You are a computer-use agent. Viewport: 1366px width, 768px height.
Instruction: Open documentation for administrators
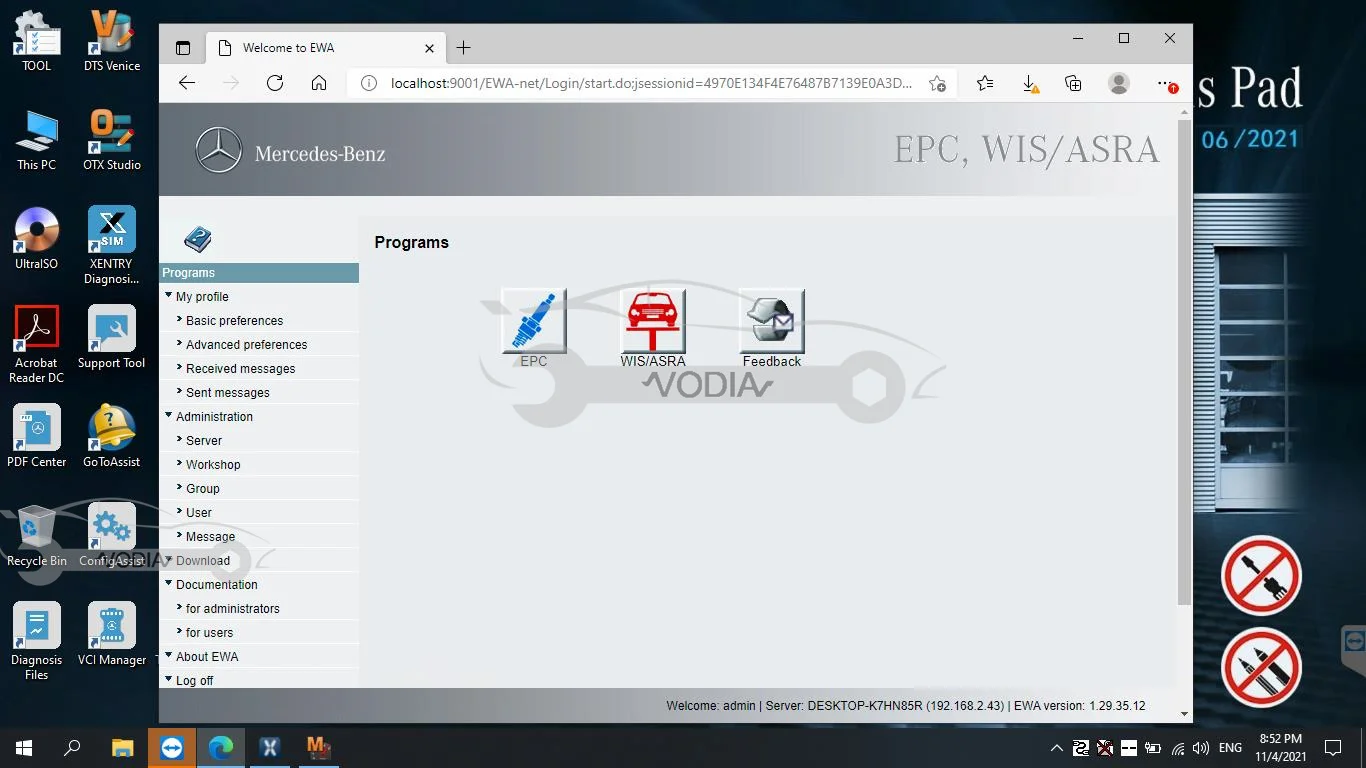click(x=232, y=609)
